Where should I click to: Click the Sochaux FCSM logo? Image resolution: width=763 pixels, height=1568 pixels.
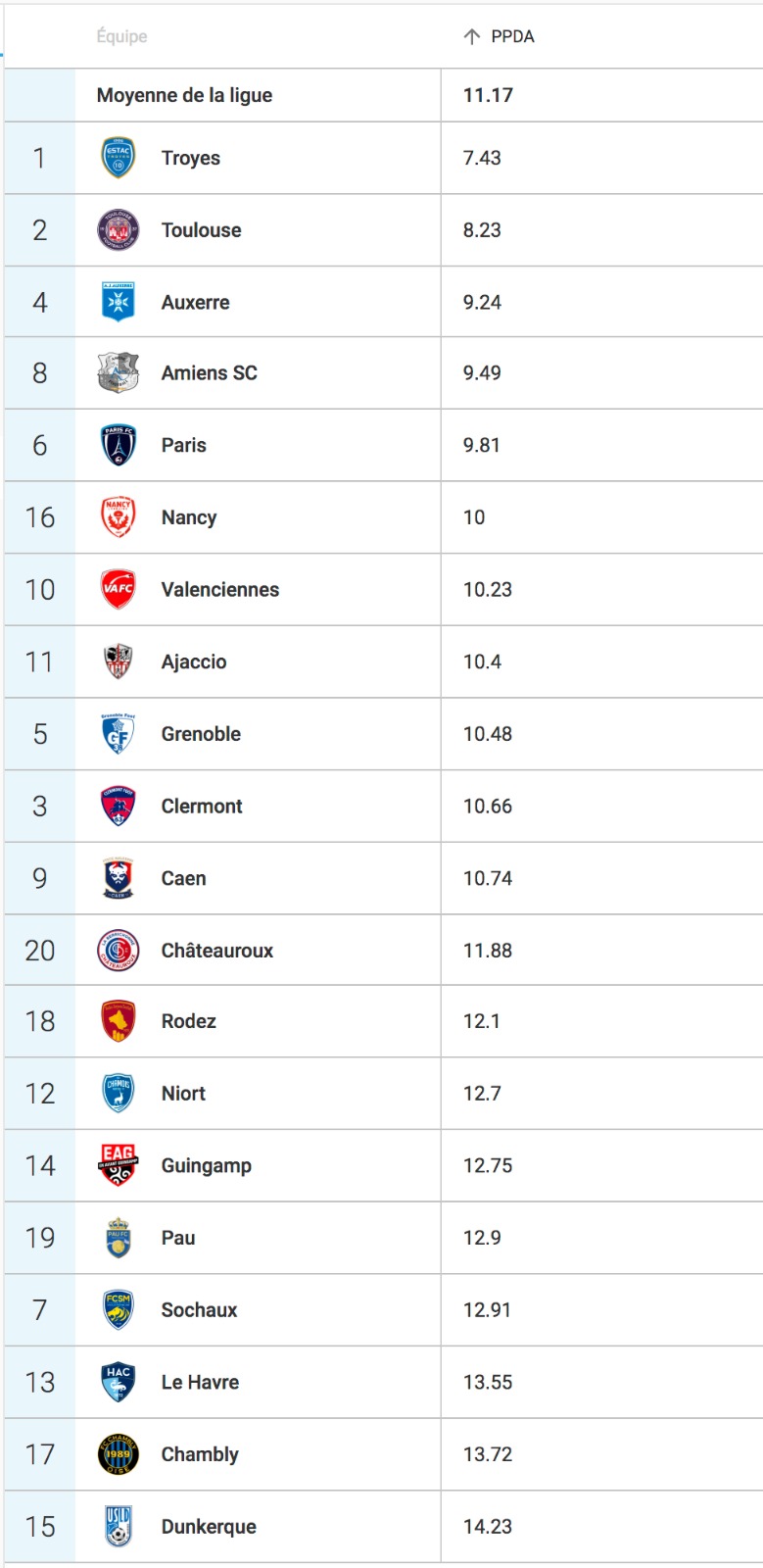[x=119, y=1310]
